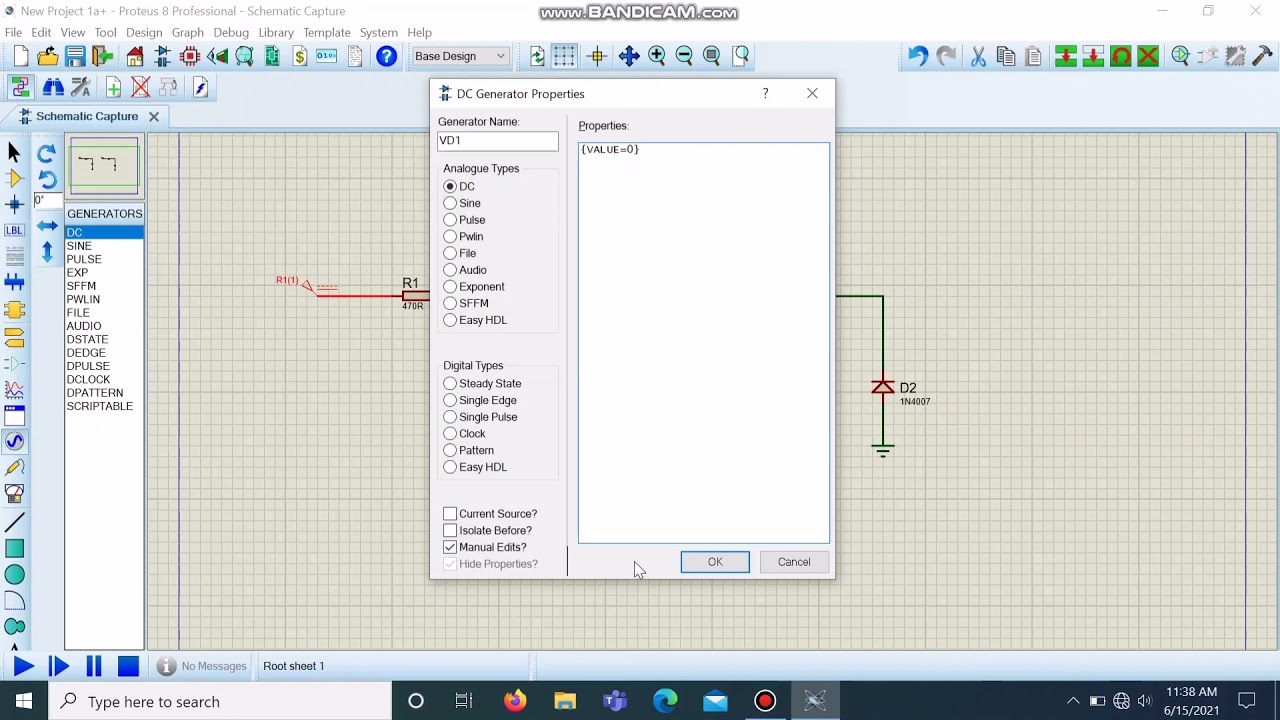This screenshot has width=1280, height=720.
Task: Select the SFFM analogue type radio
Action: click(450, 303)
